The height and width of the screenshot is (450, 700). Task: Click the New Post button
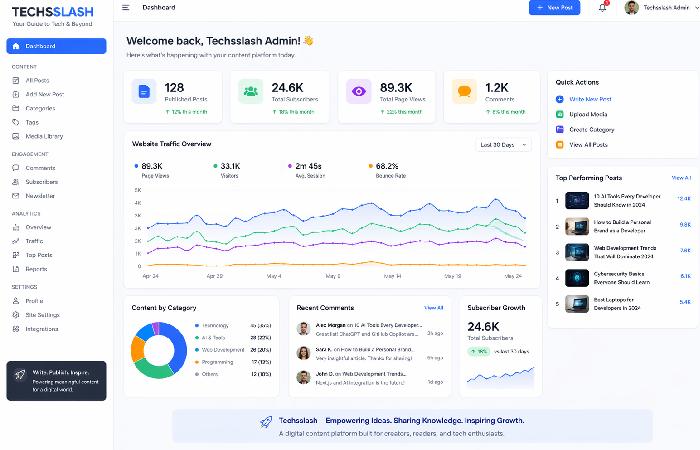click(554, 8)
